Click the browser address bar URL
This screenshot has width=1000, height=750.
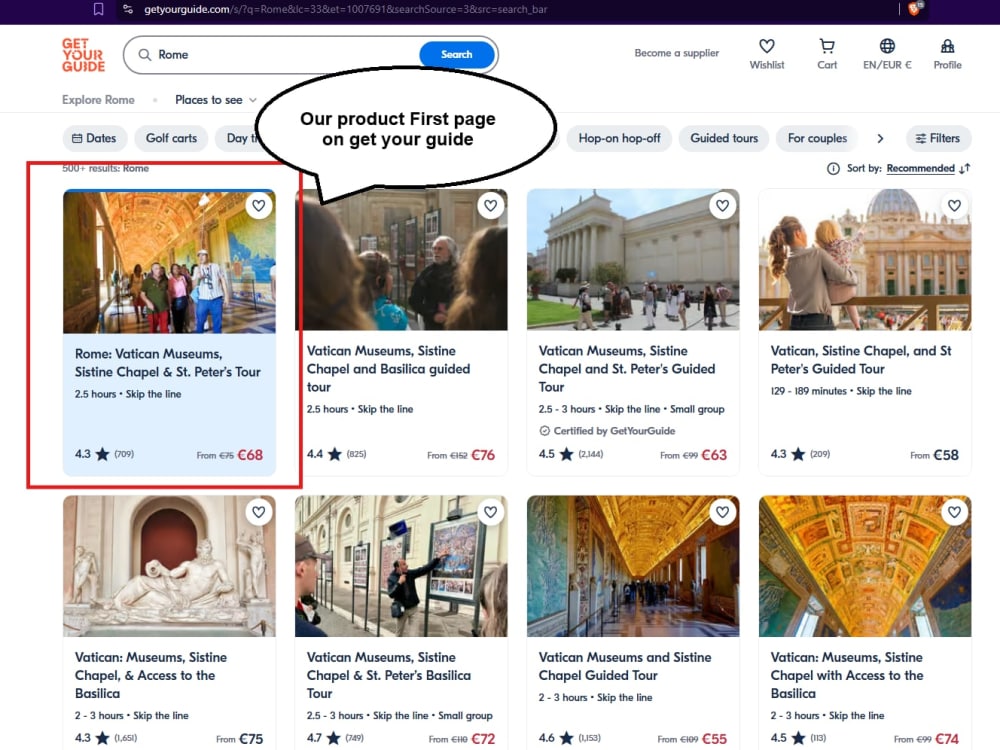(x=345, y=10)
